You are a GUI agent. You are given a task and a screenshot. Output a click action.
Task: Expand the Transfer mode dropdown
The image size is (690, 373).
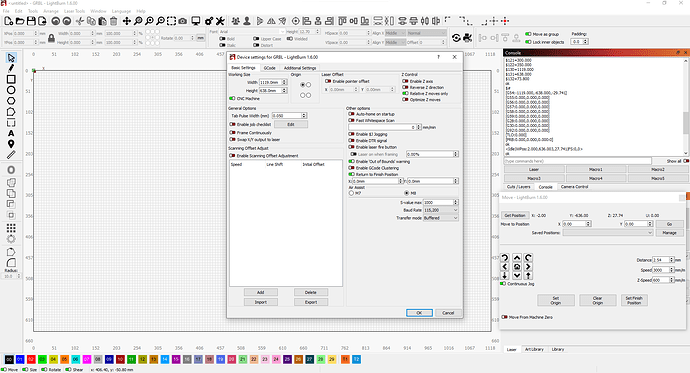pos(440,218)
